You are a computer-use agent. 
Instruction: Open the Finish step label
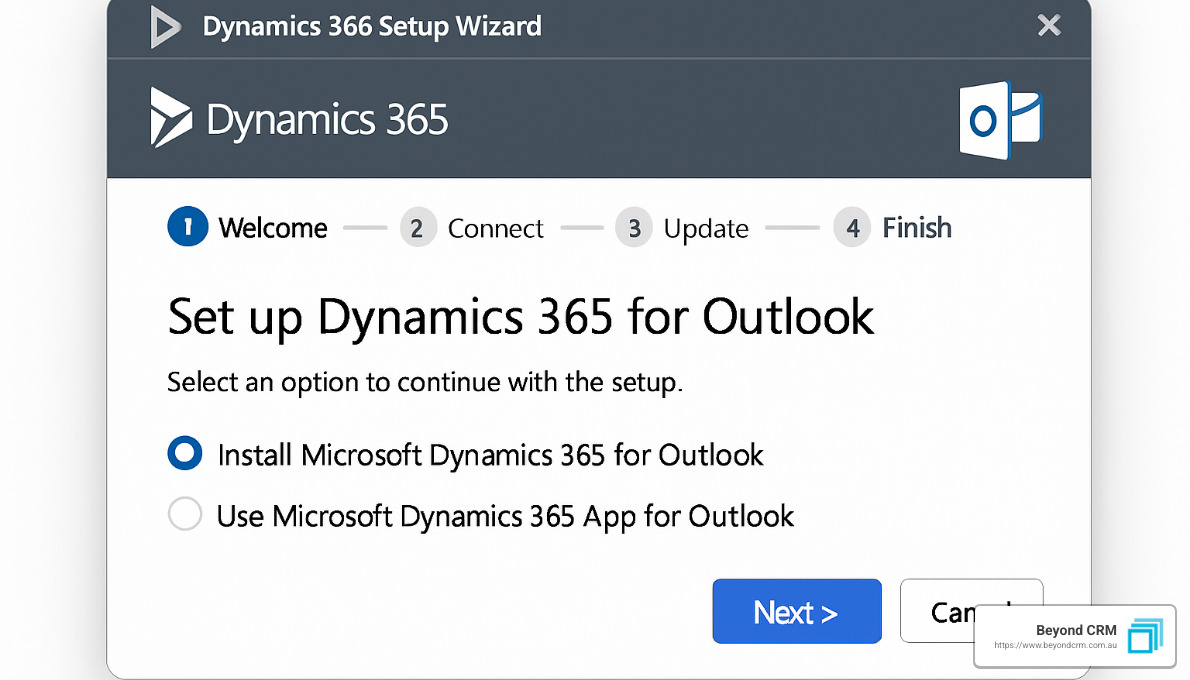[917, 229]
